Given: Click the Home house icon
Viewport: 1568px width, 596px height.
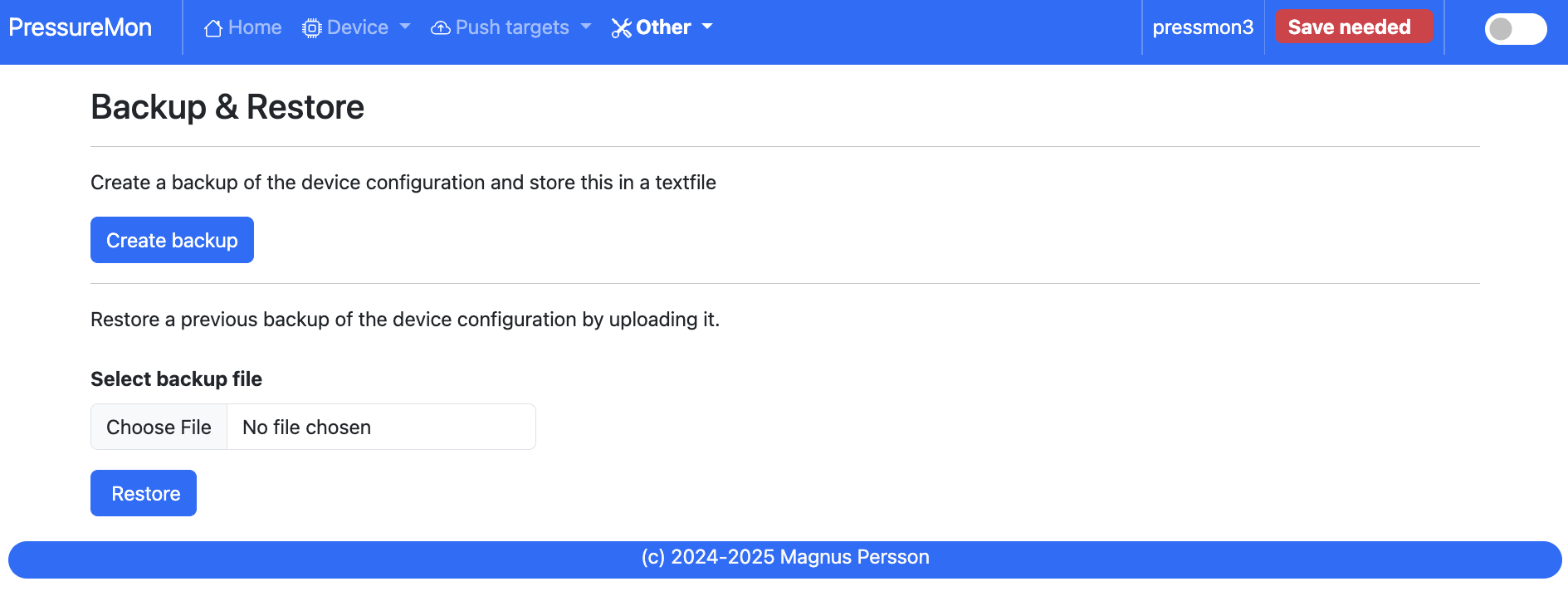Looking at the screenshot, I should click(213, 28).
